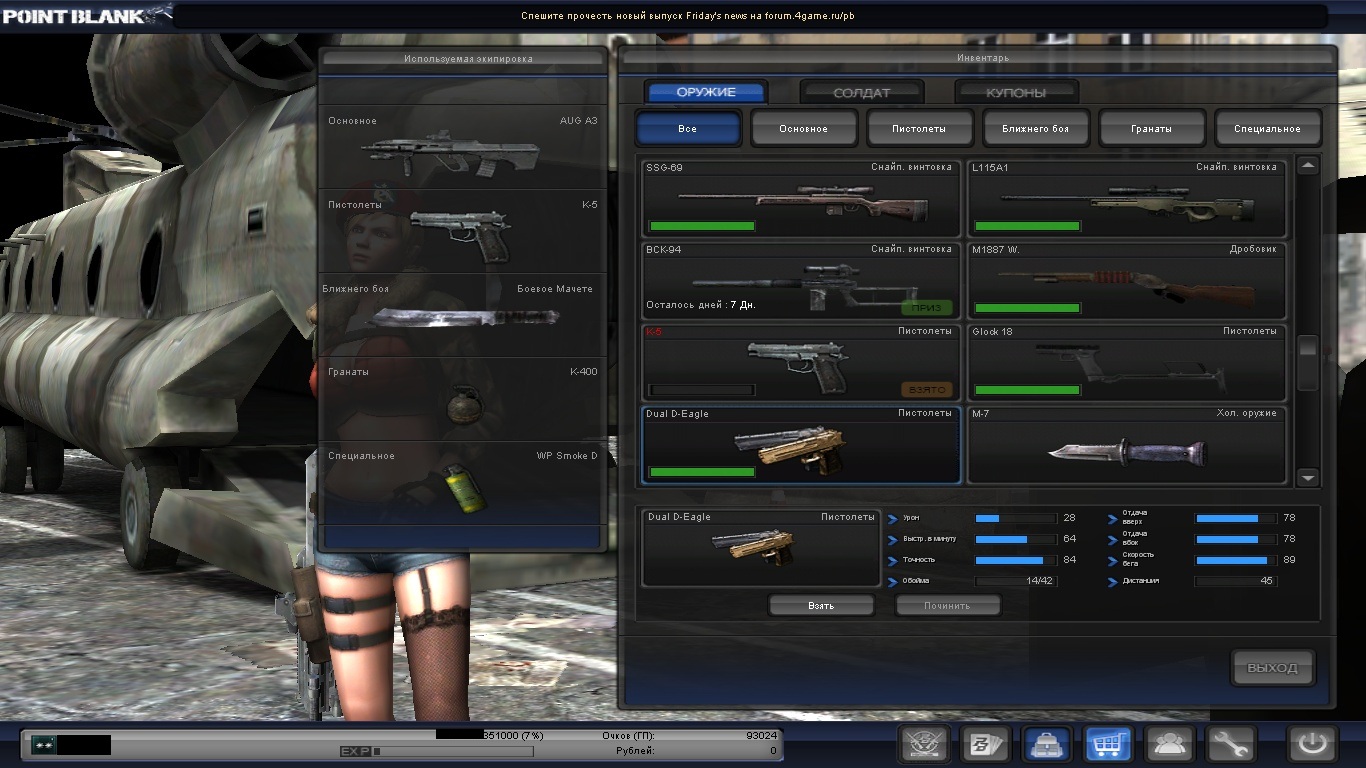The width and height of the screenshot is (1366, 768).
Task: Filter weapons by Пистолеты category
Action: click(x=919, y=129)
